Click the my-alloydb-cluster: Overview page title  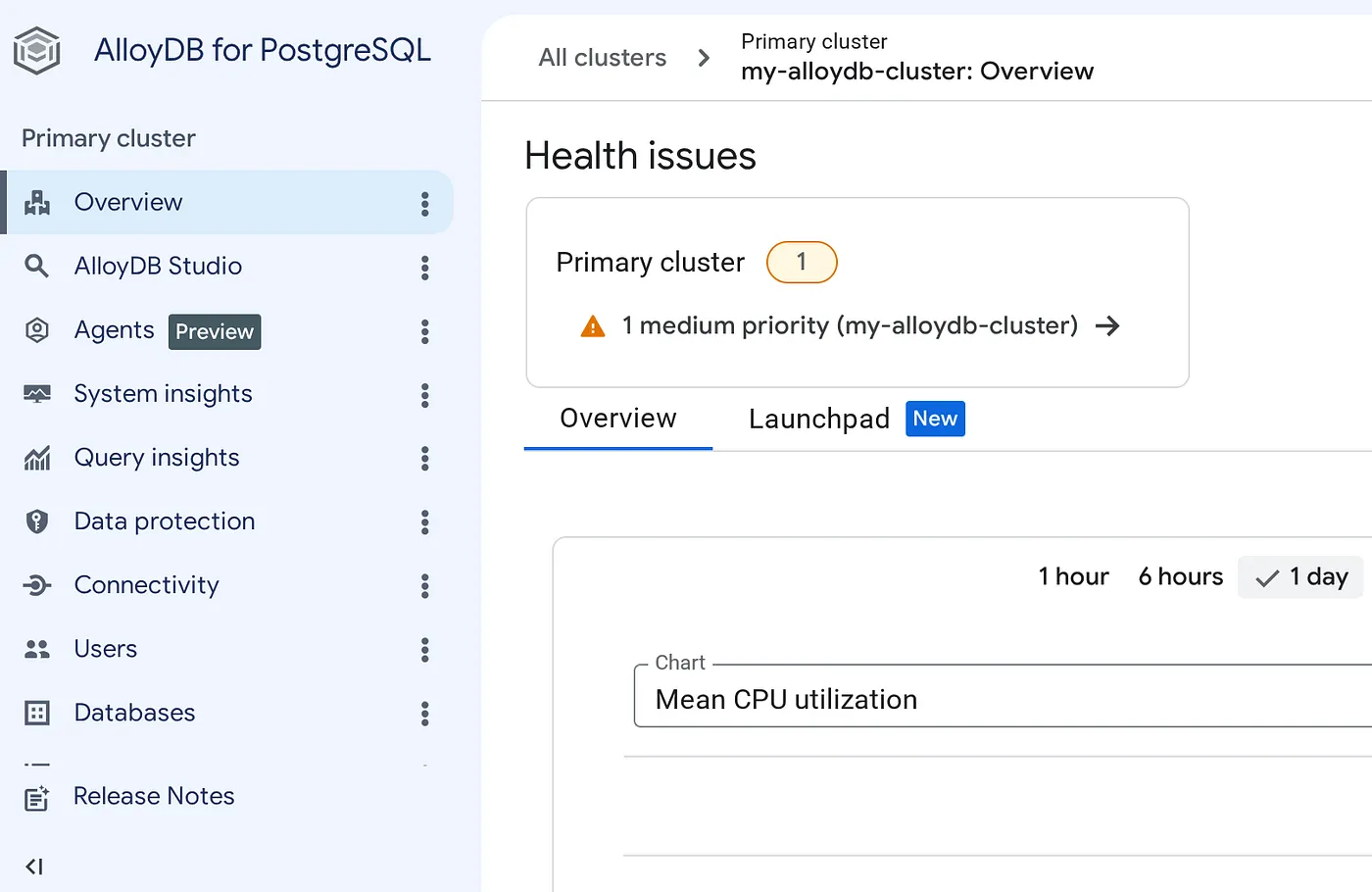917,72
